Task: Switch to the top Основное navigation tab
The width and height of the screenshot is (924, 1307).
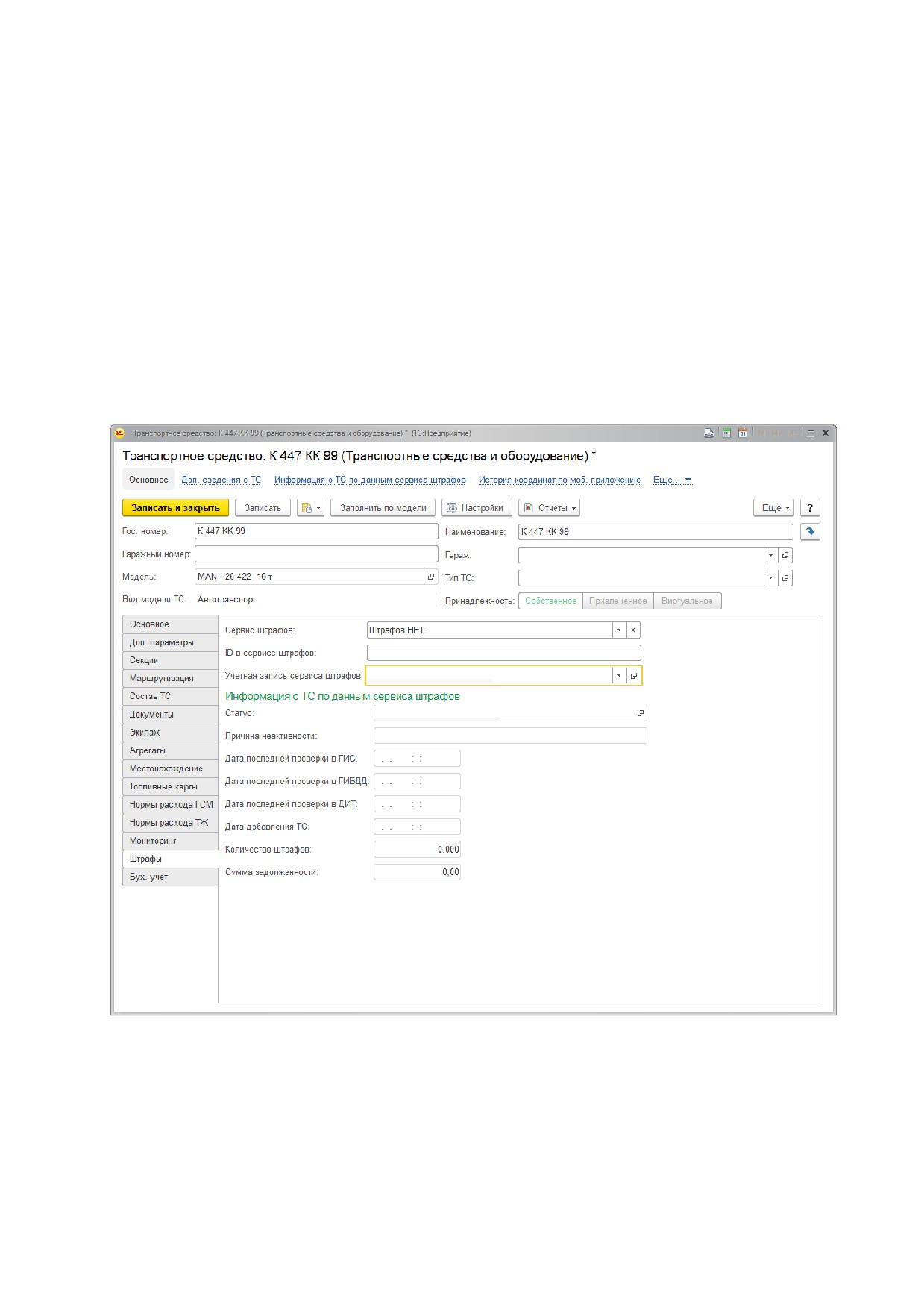Action: pyautogui.click(x=148, y=480)
